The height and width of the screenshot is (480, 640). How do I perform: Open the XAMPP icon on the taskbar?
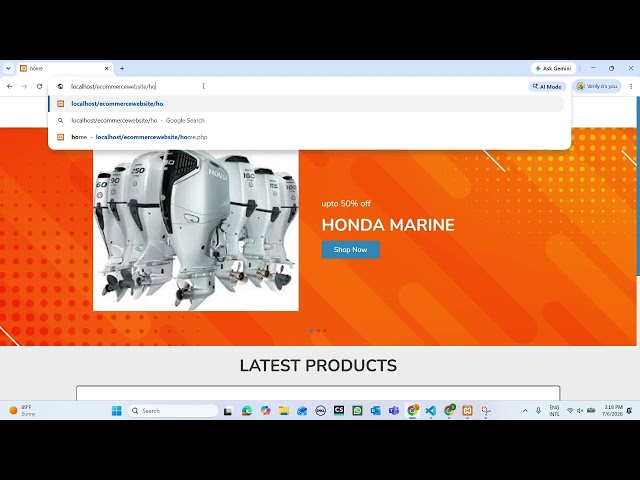[467, 411]
